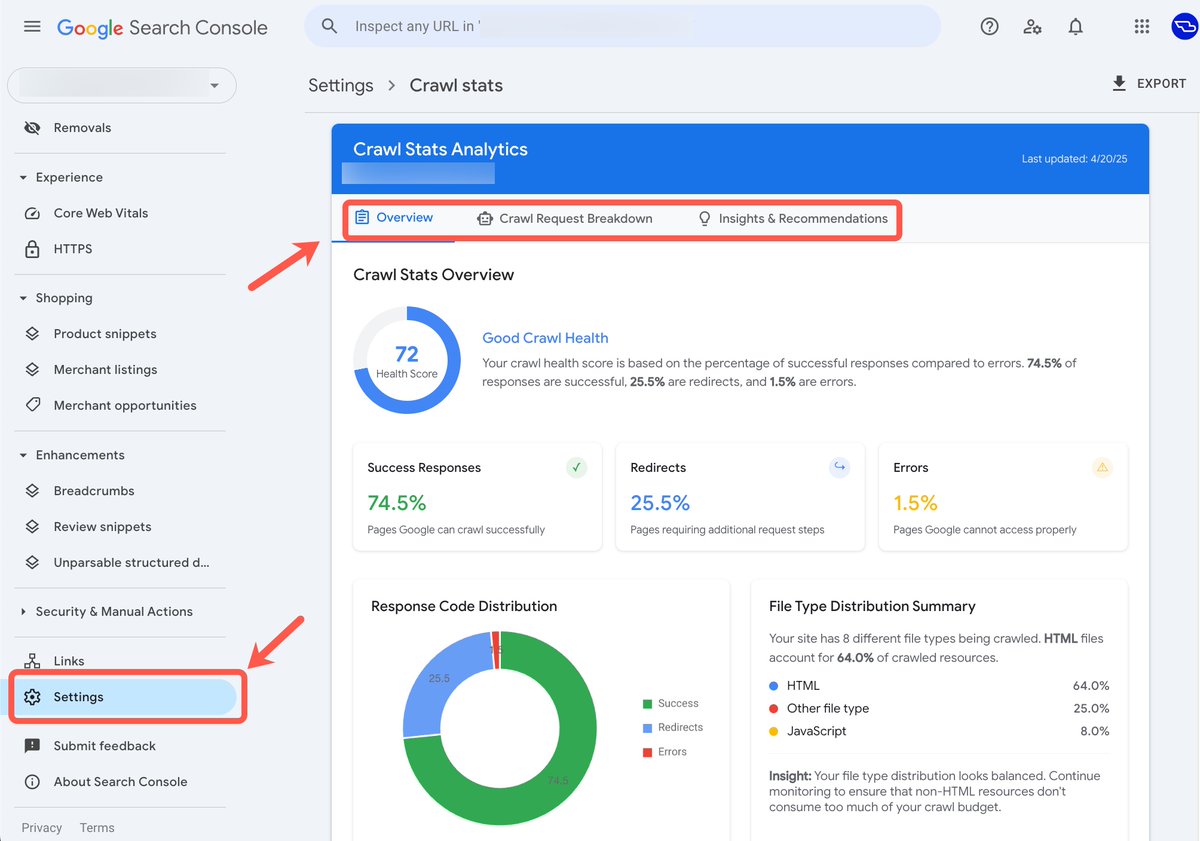This screenshot has width=1200, height=841.
Task: Open the account avatar menu
Action: tap(1184, 27)
